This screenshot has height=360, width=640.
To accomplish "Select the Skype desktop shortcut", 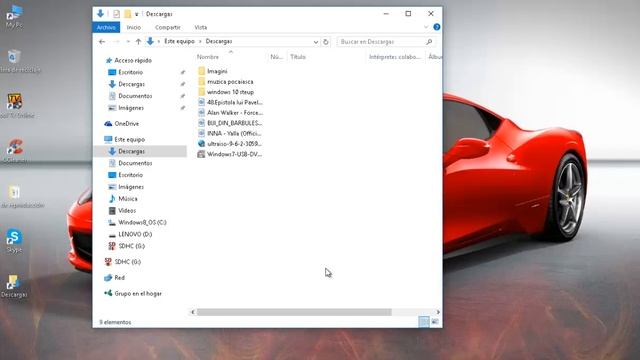I will pyautogui.click(x=14, y=241).
